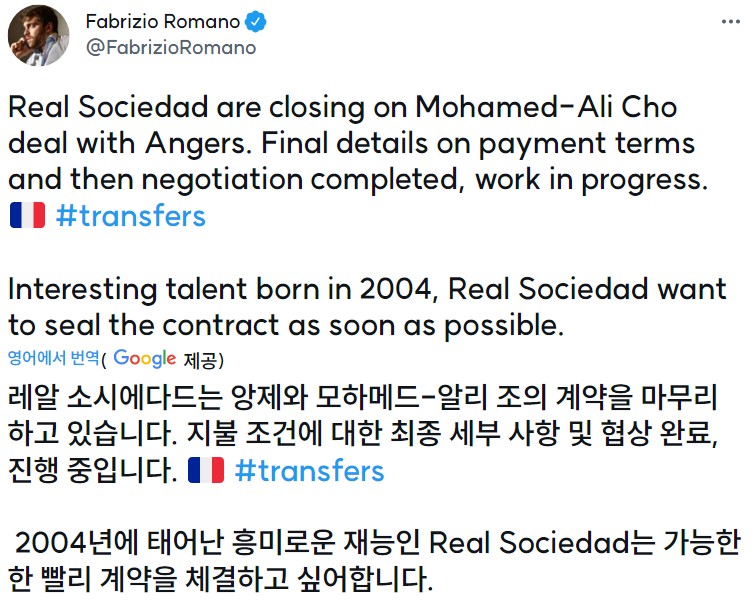This screenshot has height=606, width=755.
Task: Click the word Angers in the tweet text
Action: pyautogui.click(x=198, y=144)
